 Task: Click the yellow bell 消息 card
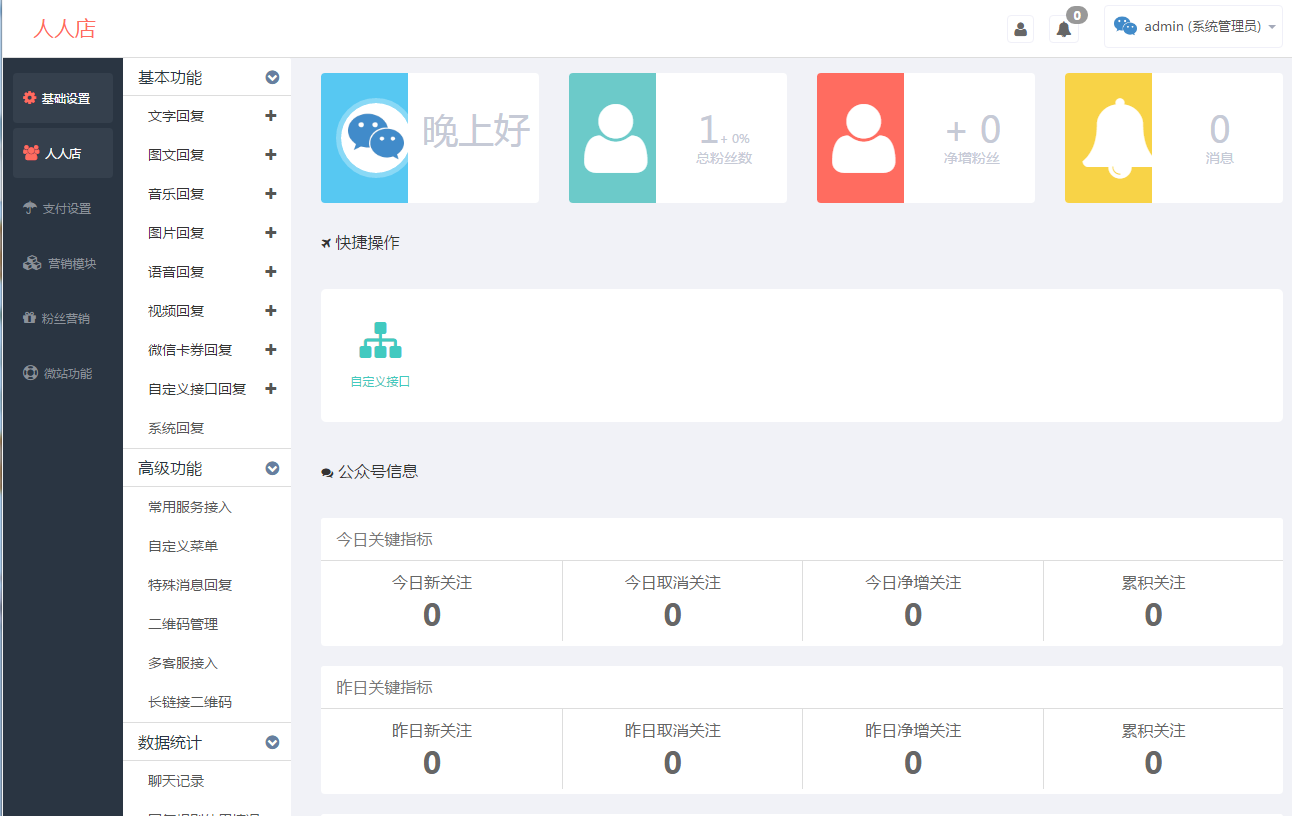[x=1173, y=138]
